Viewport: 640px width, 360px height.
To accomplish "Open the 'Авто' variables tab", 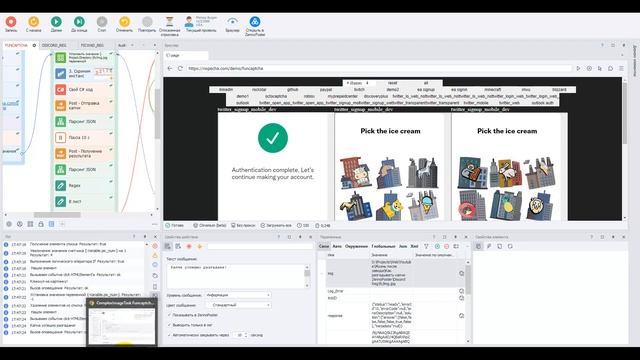I will point(337,247).
